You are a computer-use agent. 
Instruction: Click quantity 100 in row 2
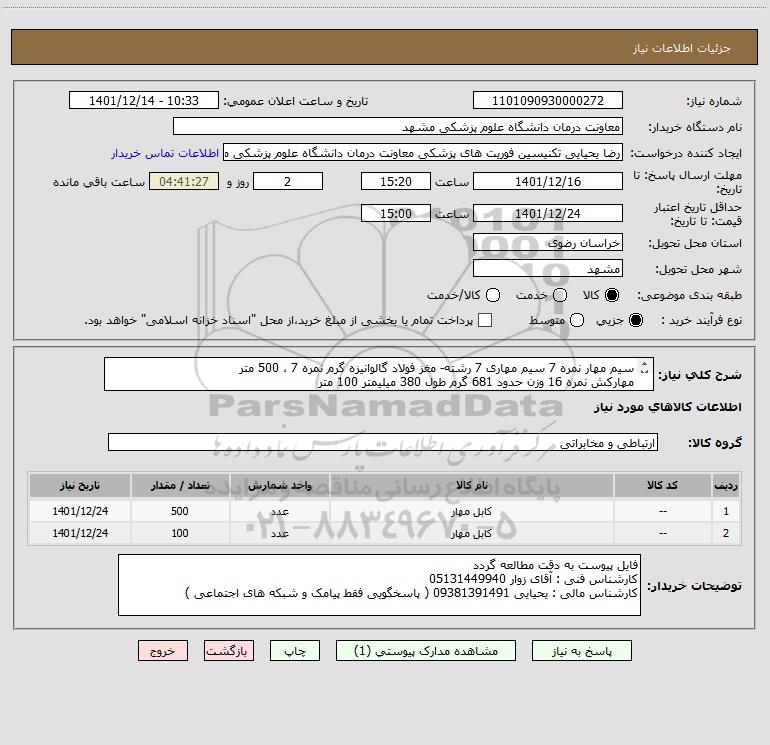coord(180,533)
